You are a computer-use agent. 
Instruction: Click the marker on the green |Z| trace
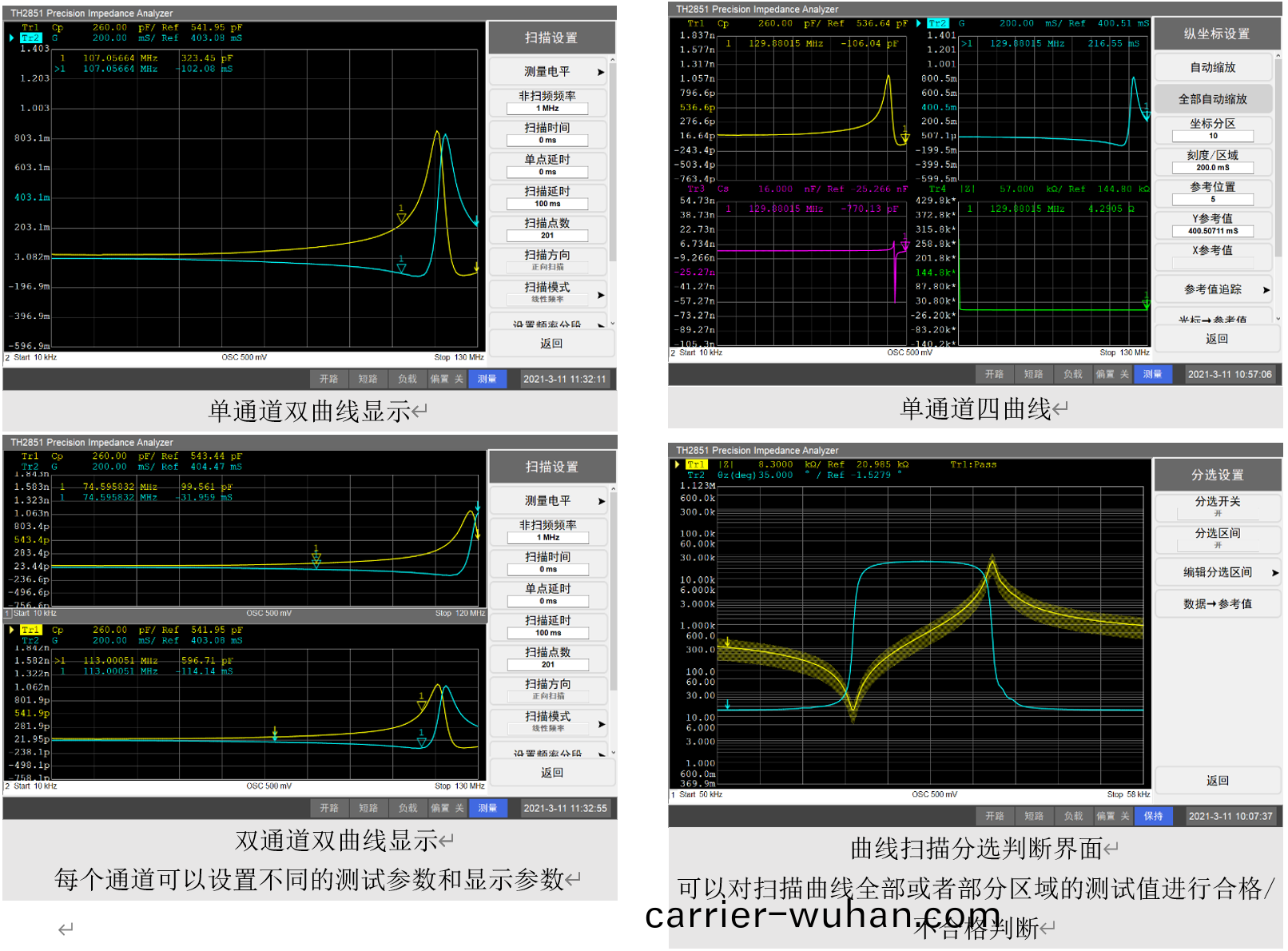point(1146,304)
